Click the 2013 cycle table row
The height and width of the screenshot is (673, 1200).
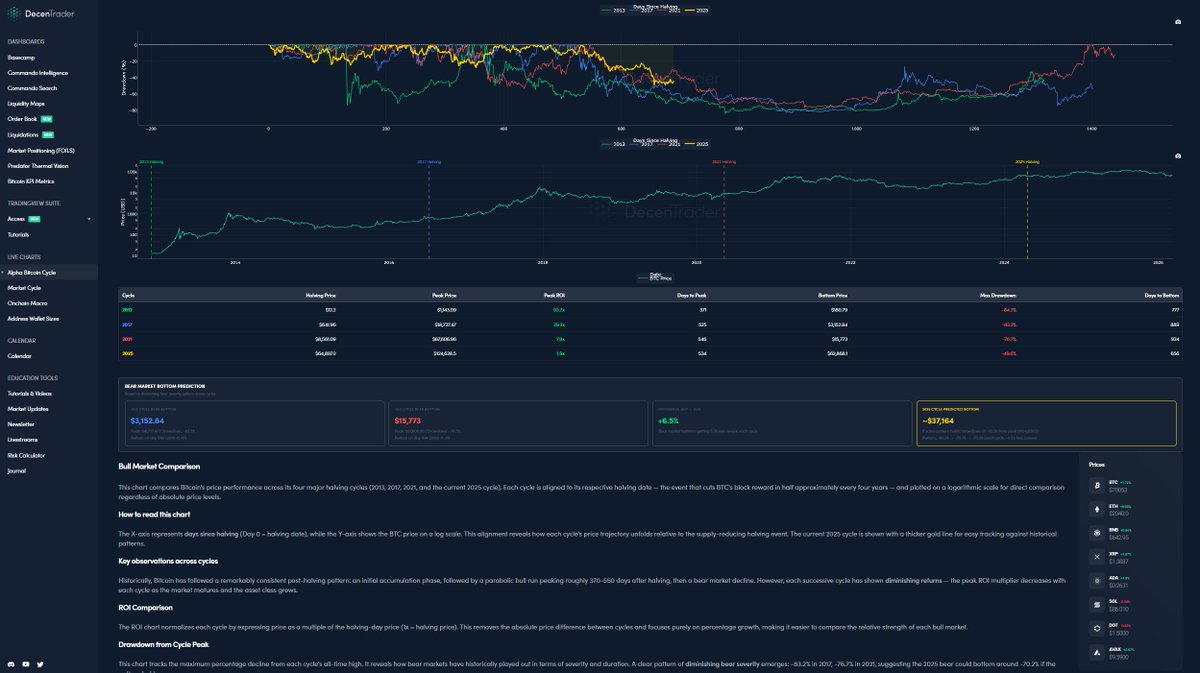649,310
